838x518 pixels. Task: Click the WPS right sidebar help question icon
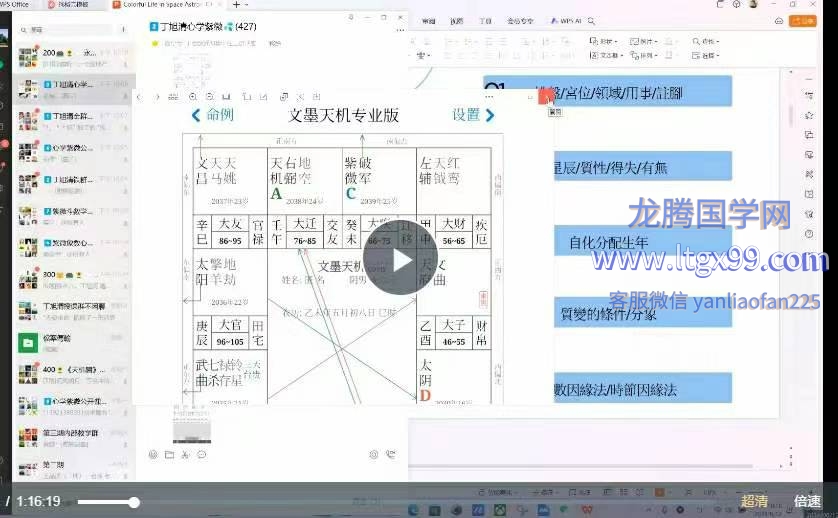[809, 234]
